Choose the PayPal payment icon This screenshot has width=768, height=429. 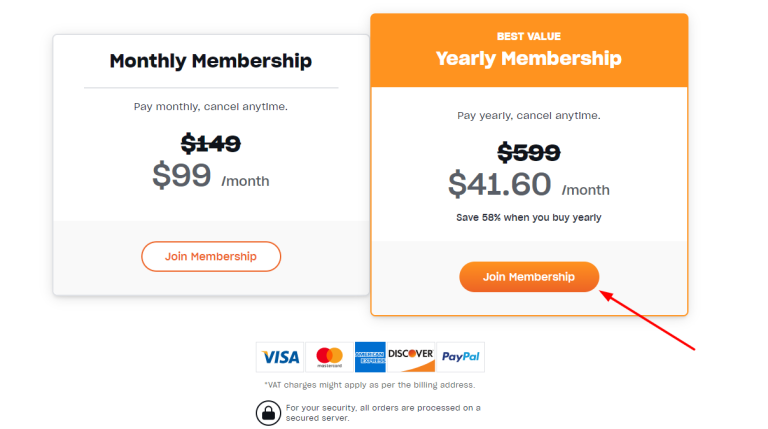460,357
